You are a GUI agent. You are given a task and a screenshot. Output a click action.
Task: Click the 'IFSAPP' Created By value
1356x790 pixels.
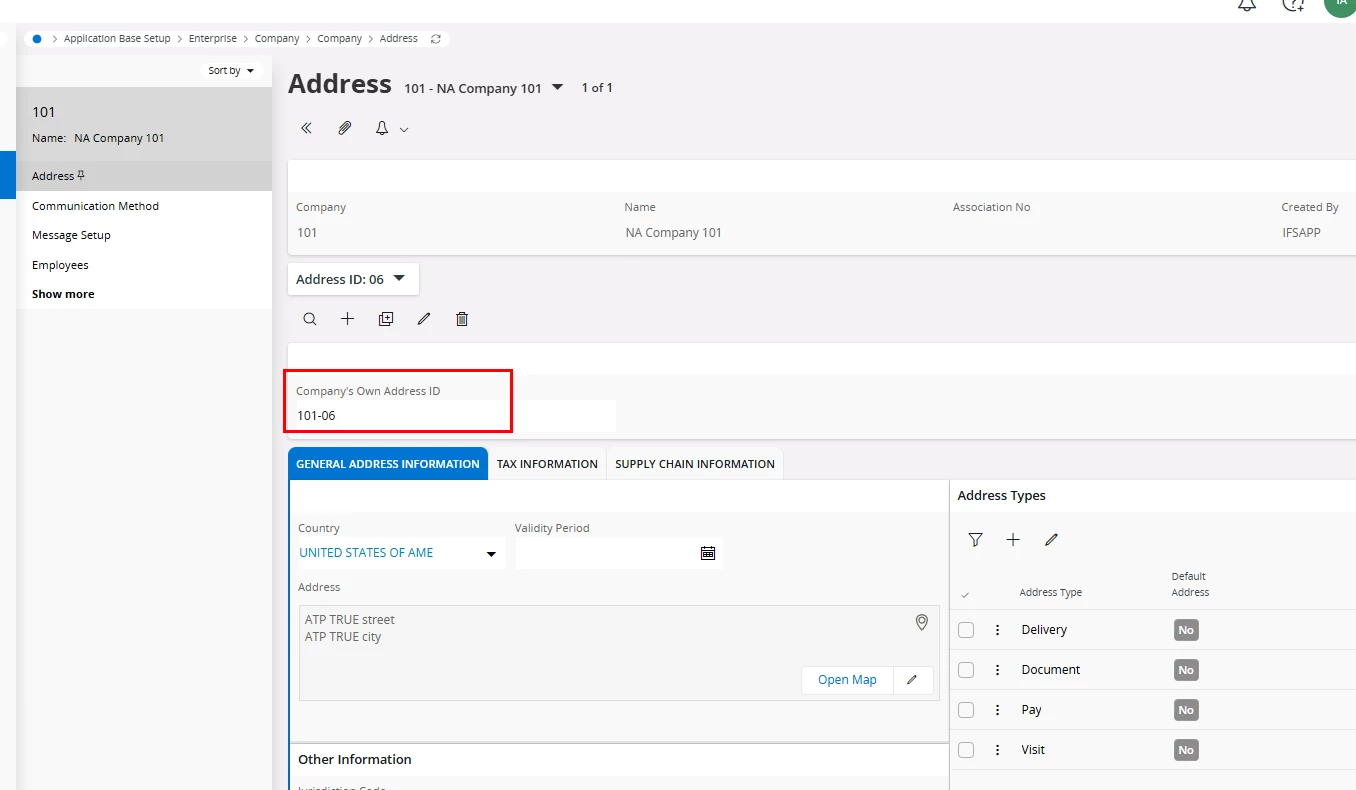click(x=1301, y=233)
